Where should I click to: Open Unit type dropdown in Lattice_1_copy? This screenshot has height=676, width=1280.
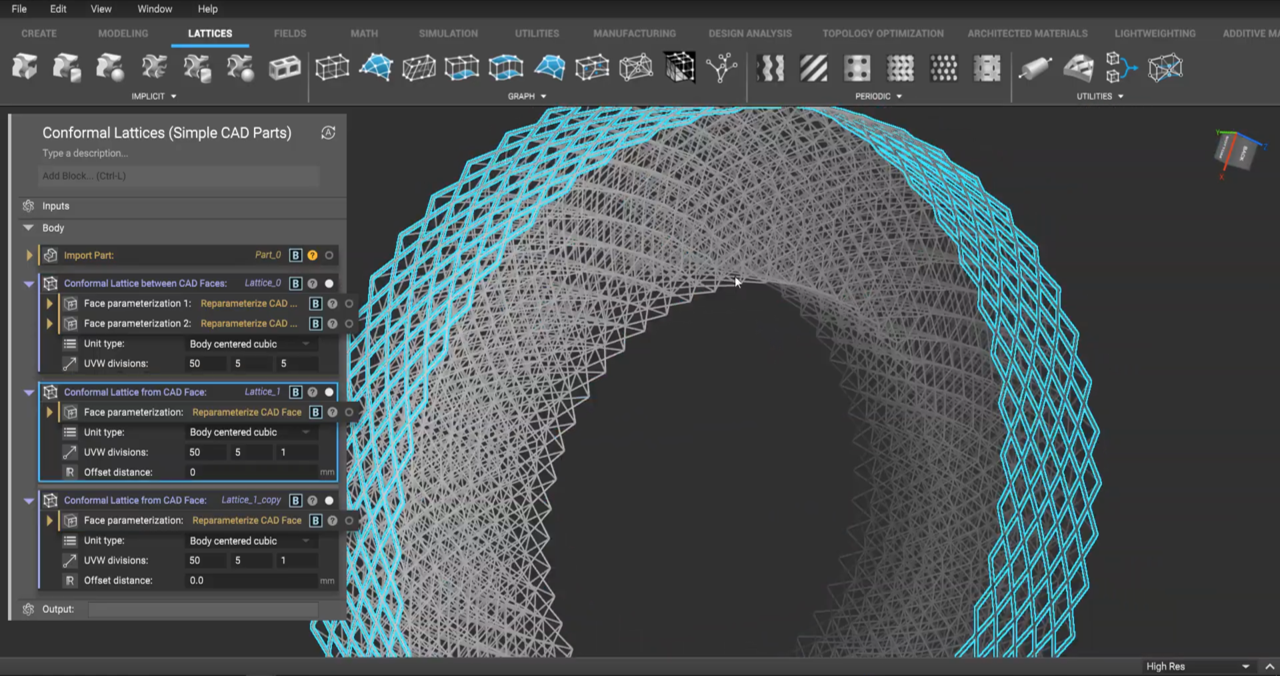coord(250,541)
